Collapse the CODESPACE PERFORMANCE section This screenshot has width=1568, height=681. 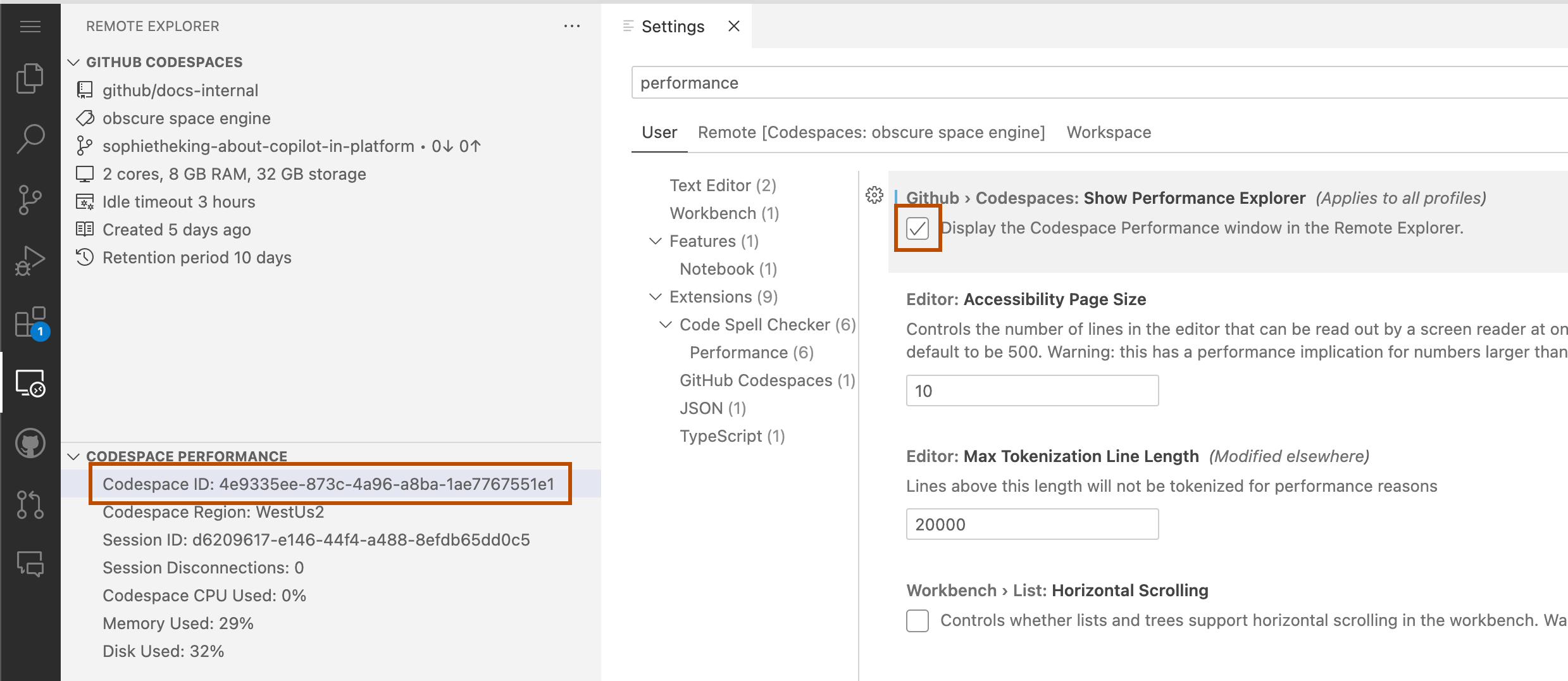click(73, 455)
